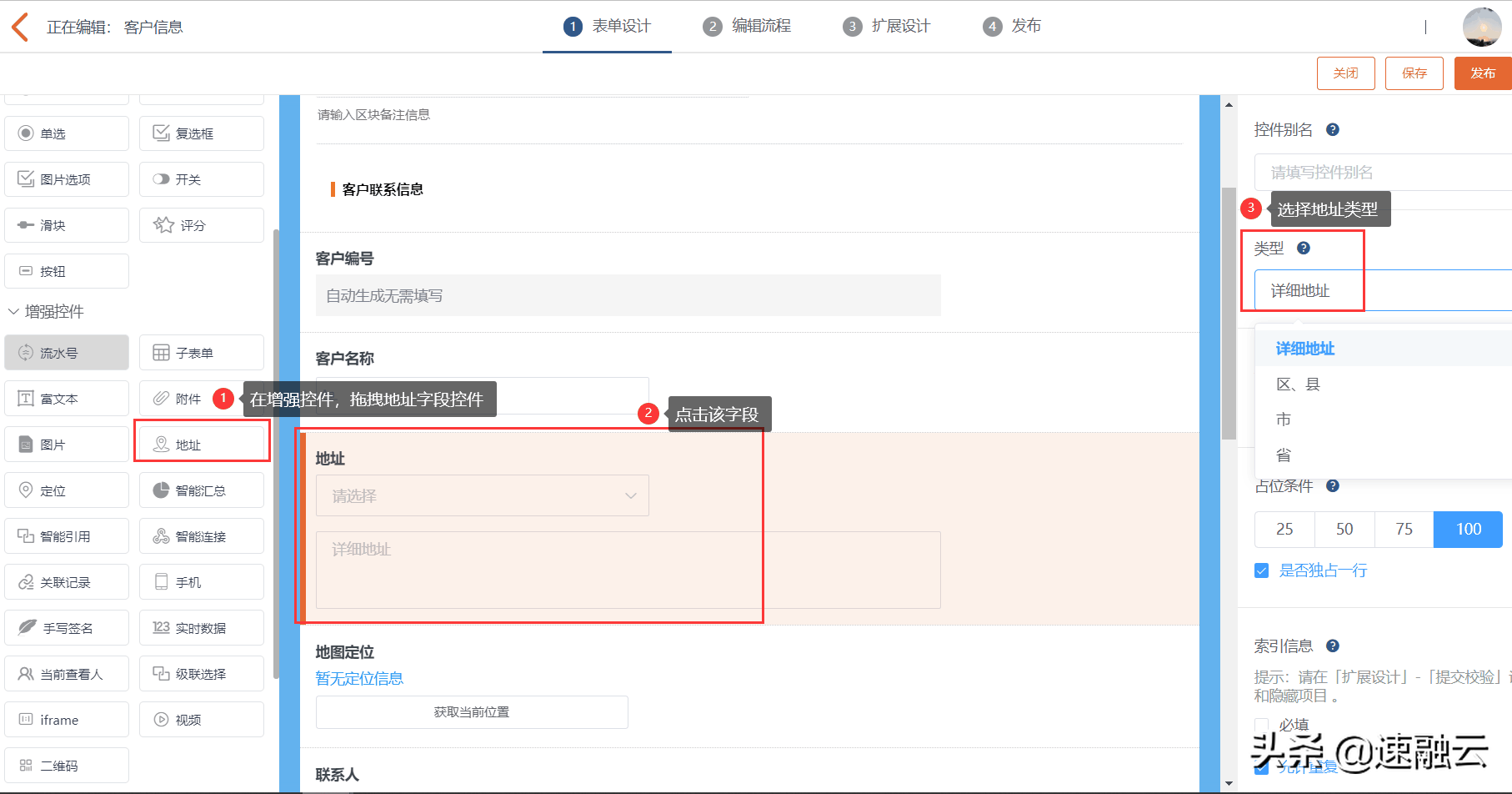Switch to the 表单设计 step tab
1512x794 pixels.
(607, 27)
